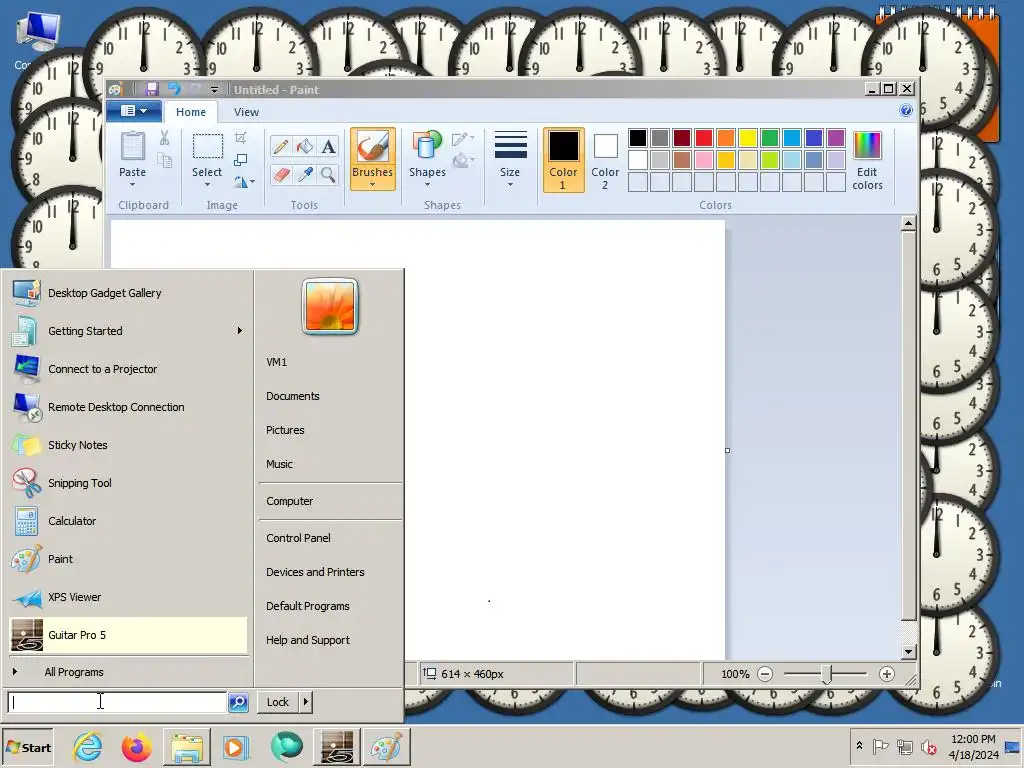Click the search magnifier button in Start menu
The height and width of the screenshot is (768, 1024).
pos(238,702)
